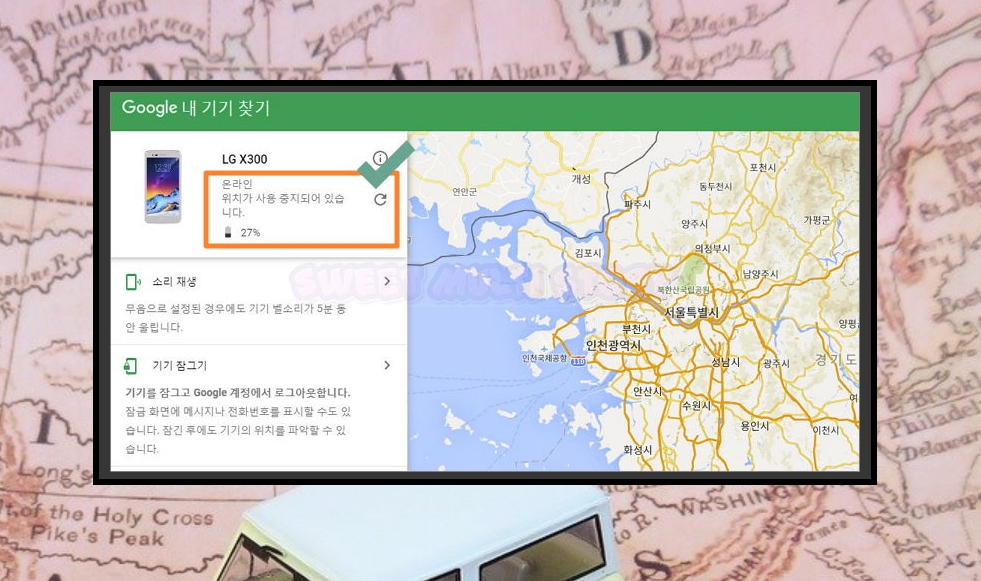This screenshot has height=581, width=981.
Task: Click 동두천시 label on the map
Action: click(x=715, y=186)
